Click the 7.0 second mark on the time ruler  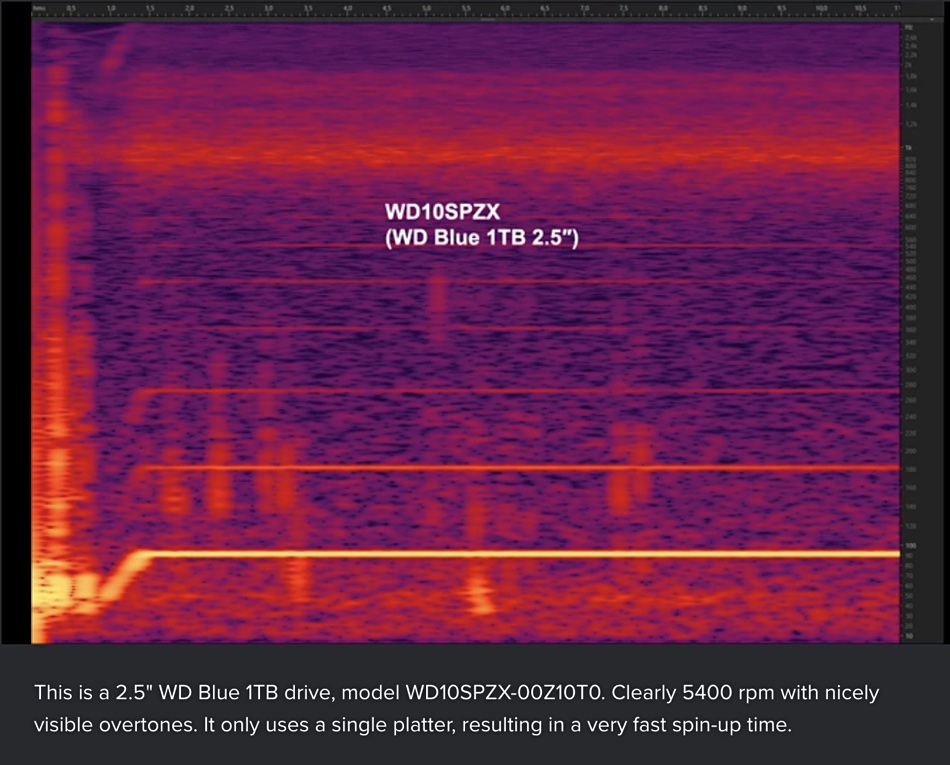pyautogui.click(x=584, y=8)
